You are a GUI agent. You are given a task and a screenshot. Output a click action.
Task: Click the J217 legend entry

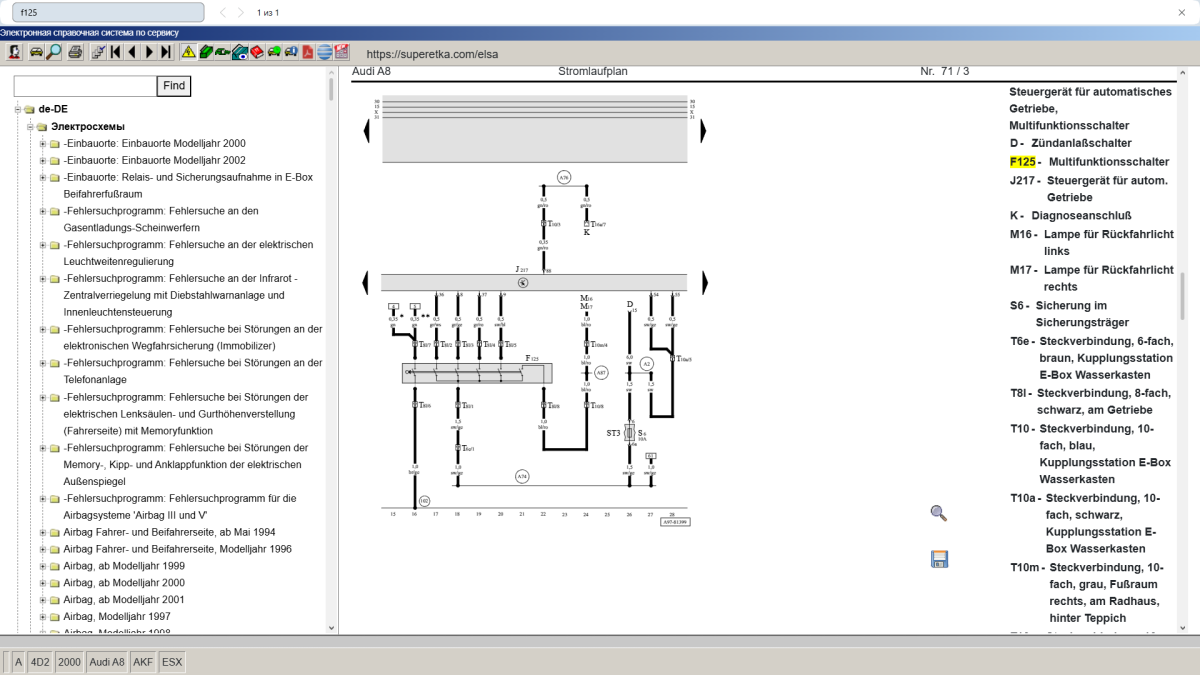[1092, 189]
